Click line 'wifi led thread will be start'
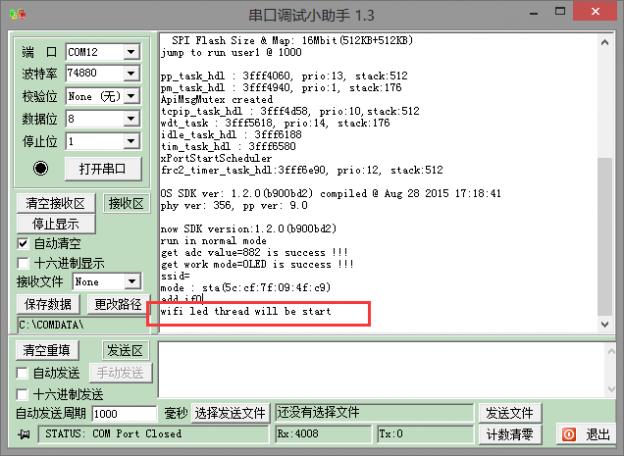Viewport: 624px width, 456px height. (246, 311)
